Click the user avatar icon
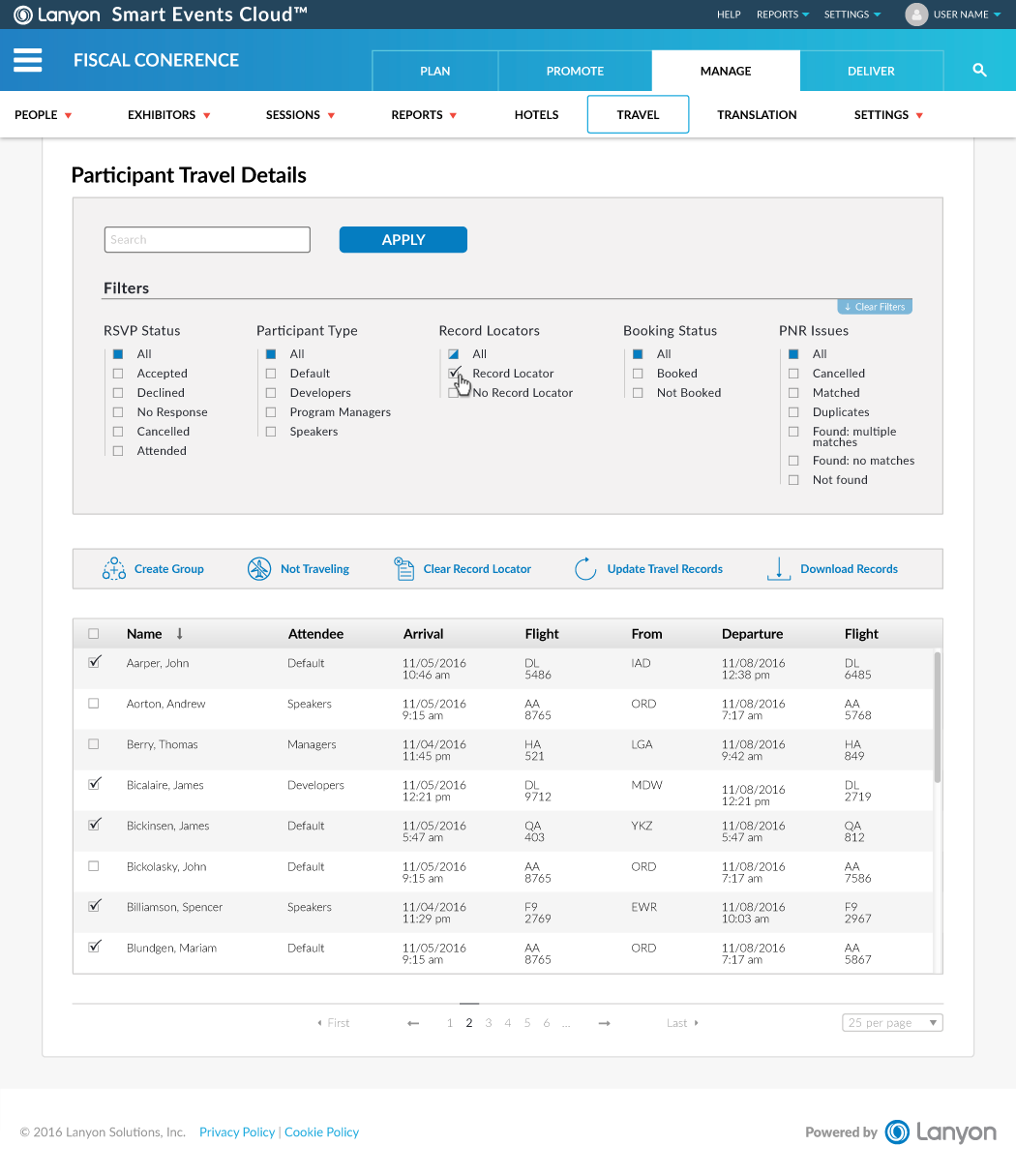This screenshot has width=1016, height=1176. coord(916,15)
